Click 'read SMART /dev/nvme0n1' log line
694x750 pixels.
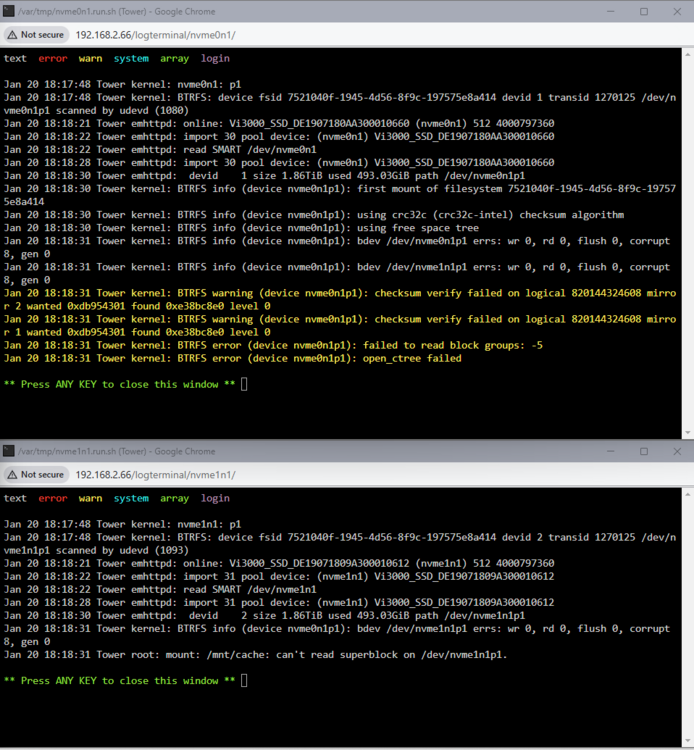pos(160,149)
